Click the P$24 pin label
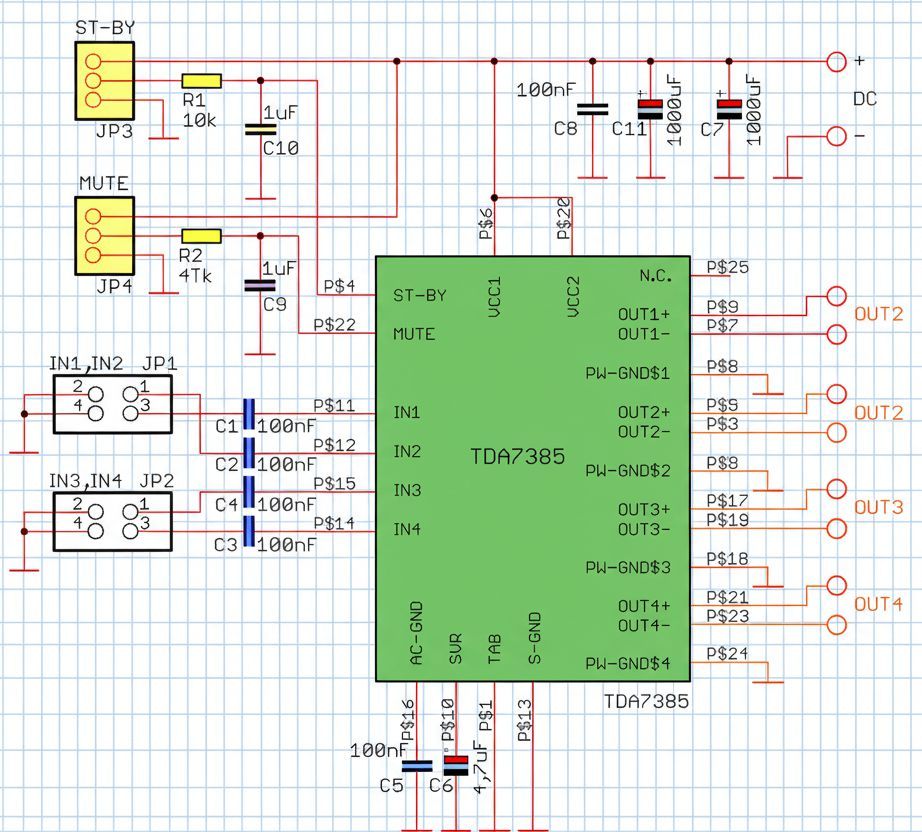922x832 pixels. (727, 654)
